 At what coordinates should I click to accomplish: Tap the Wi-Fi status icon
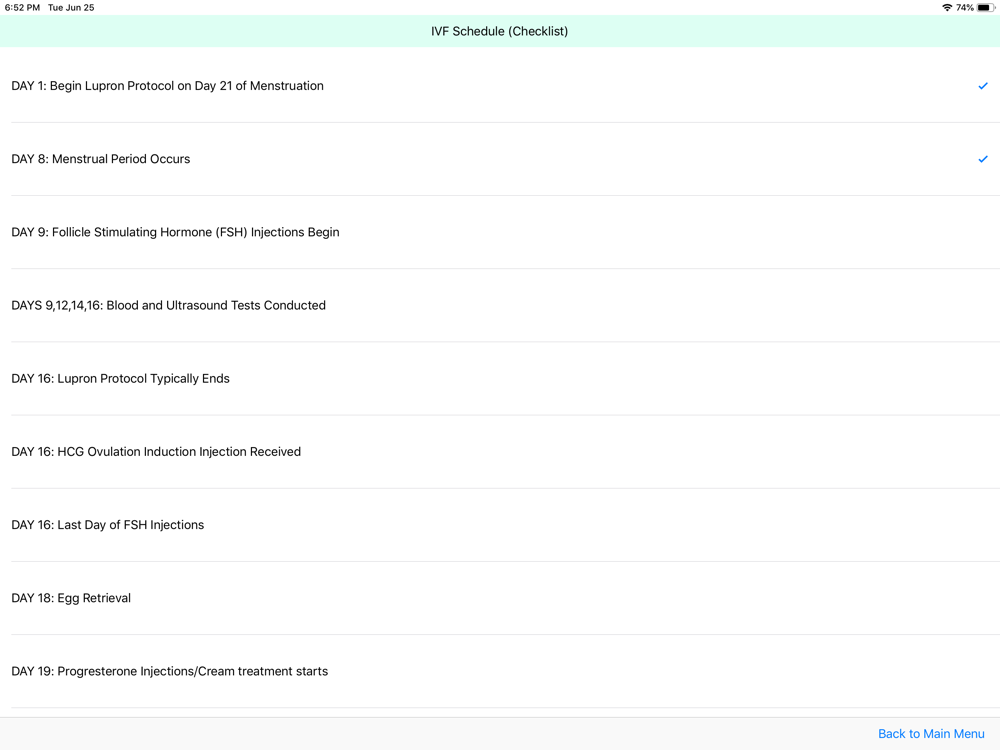coord(946,8)
